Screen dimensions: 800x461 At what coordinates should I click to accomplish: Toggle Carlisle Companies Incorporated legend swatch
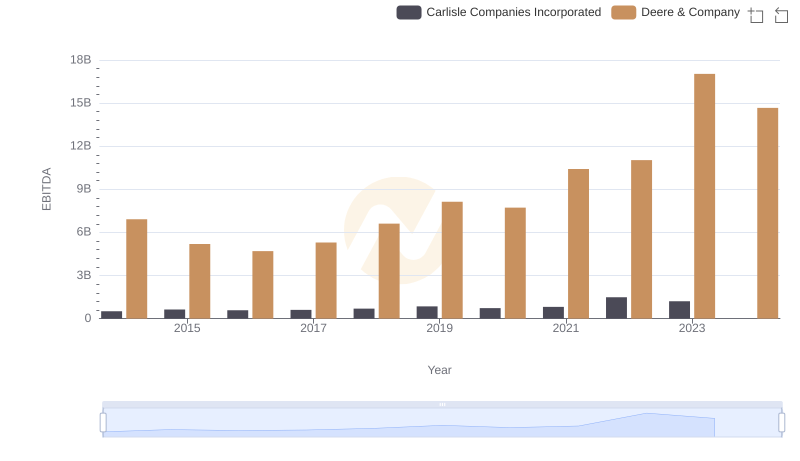click(409, 12)
